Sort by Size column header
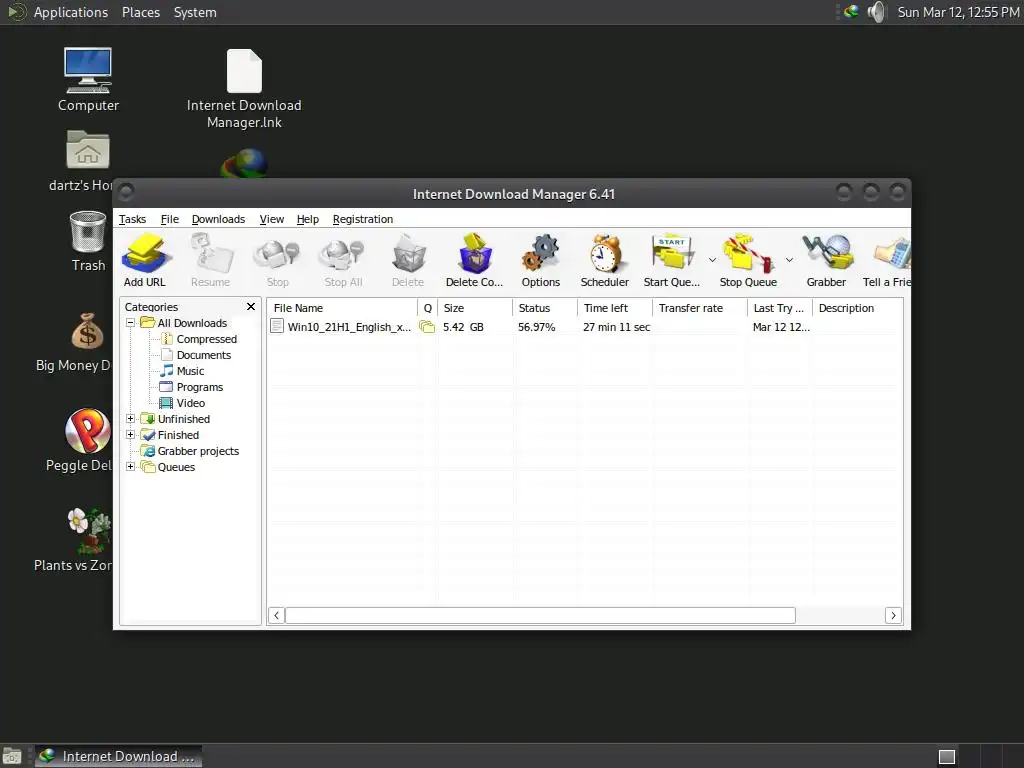 pos(475,308)
